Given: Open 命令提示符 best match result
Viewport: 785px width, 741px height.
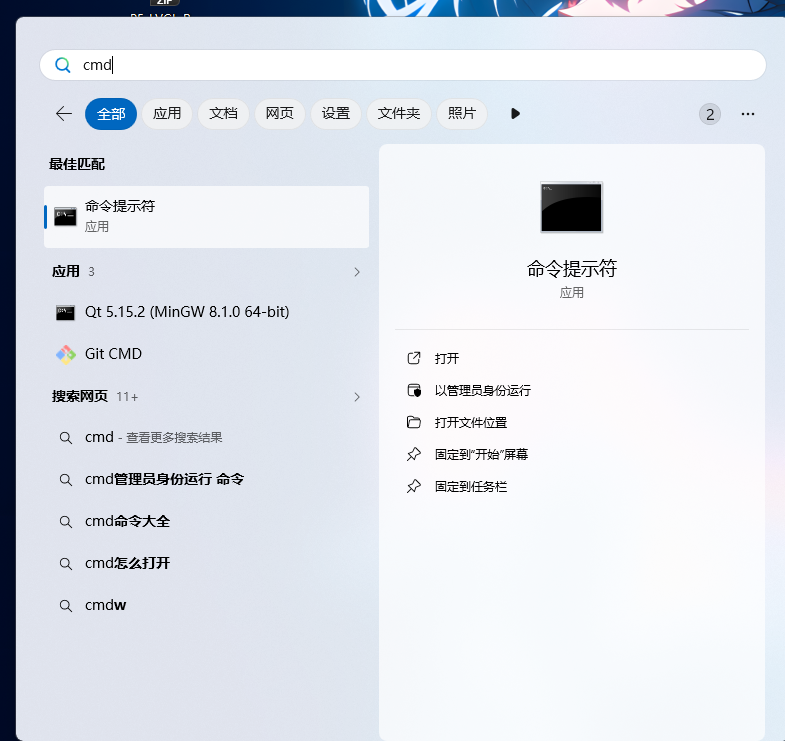Looking at the screenshot, I should pos(207,217).
